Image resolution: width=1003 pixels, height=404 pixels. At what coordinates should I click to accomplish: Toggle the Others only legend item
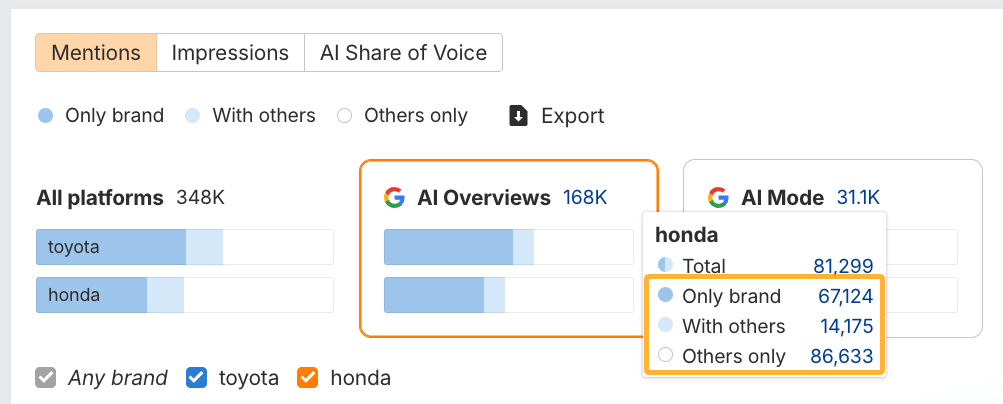(403, 116)
